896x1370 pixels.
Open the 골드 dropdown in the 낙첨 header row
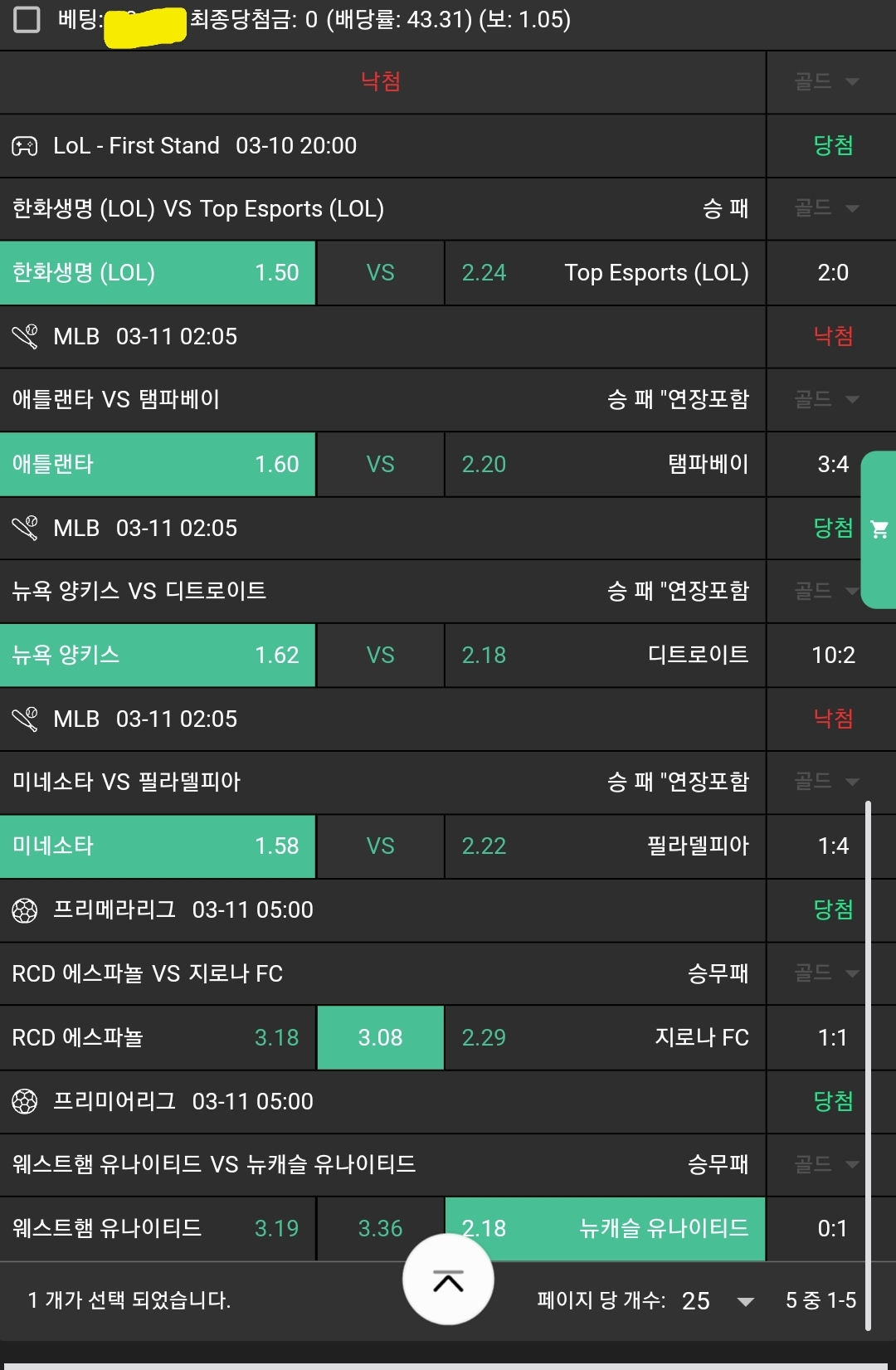(826, 81)
